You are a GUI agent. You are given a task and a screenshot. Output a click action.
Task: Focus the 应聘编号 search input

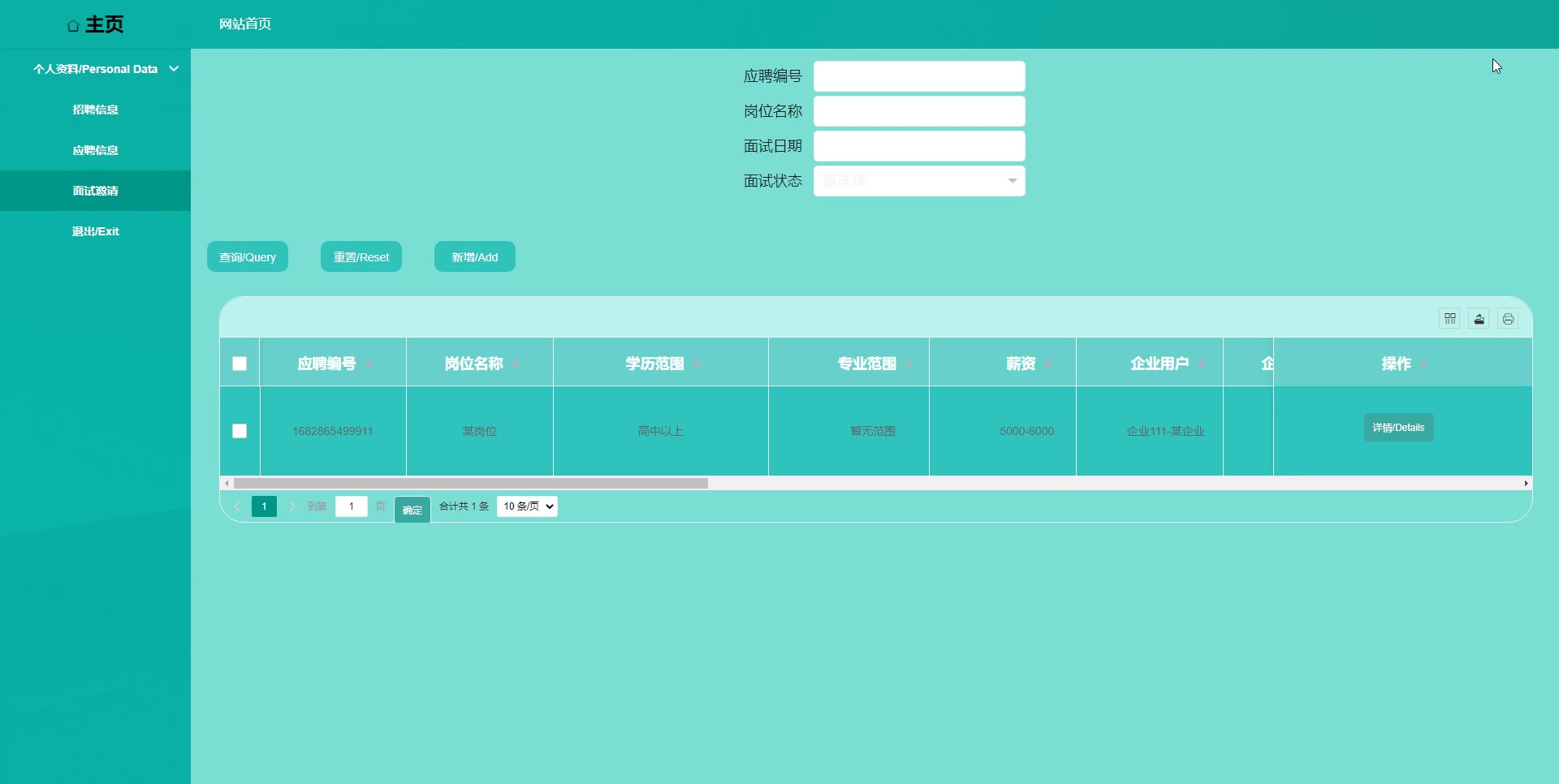919,76
